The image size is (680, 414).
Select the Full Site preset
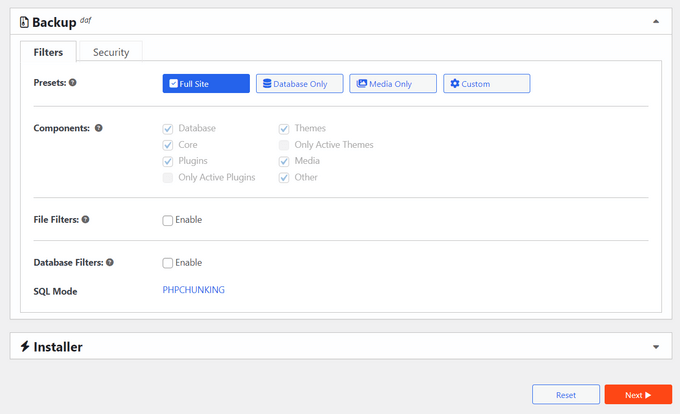(206, 84)
